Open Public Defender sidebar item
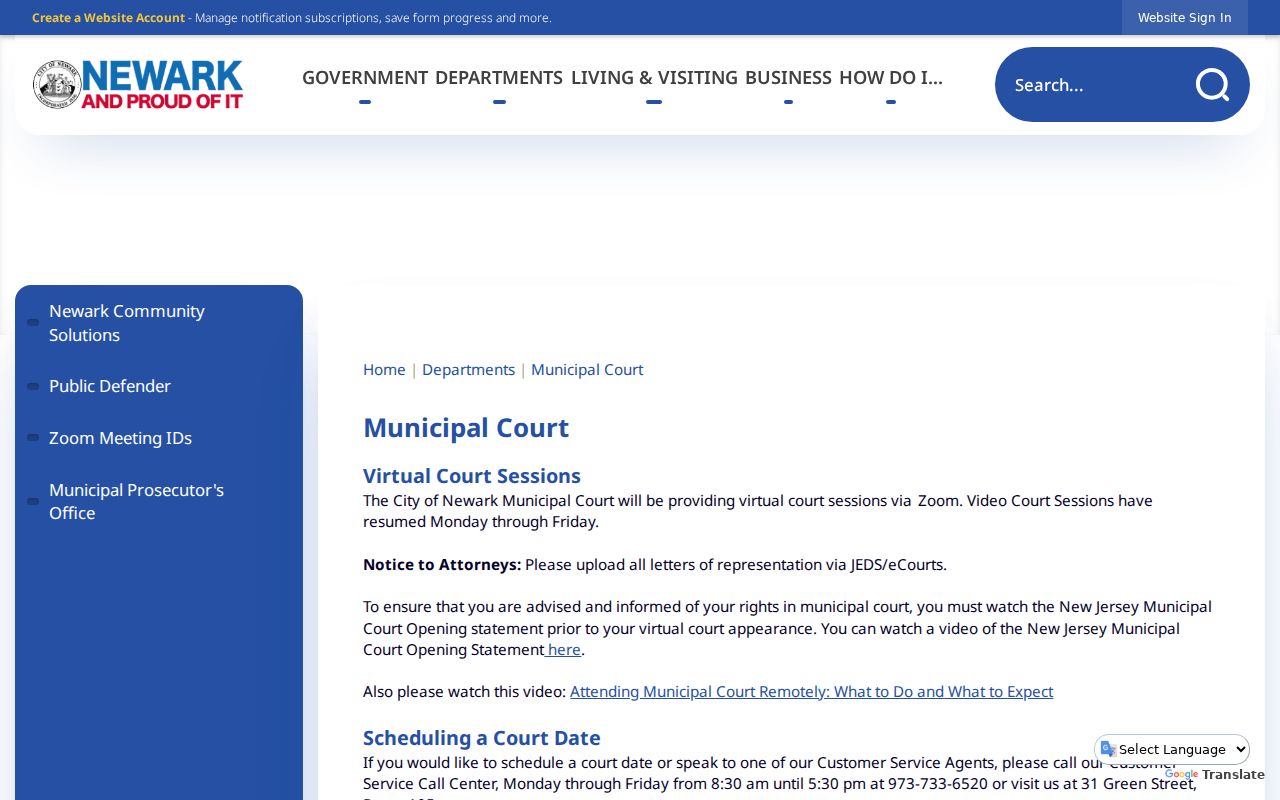This screenshot has height=800, width=1280. point(159,386)
